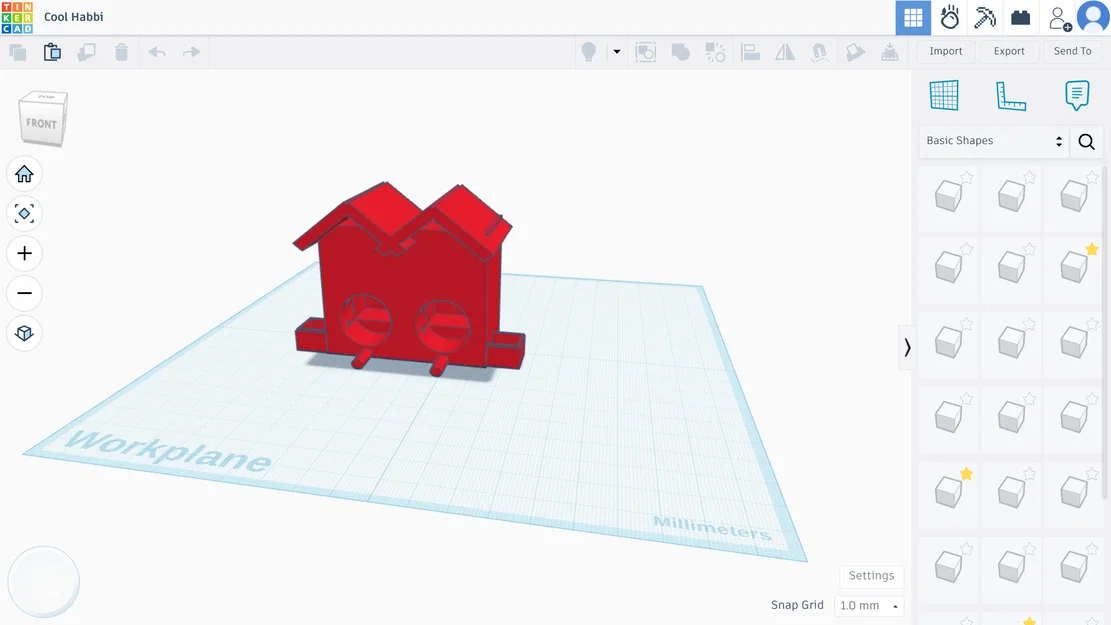Open the user profile avatar
Screen dimensions: 1111x625
[x=1093, y=17]
